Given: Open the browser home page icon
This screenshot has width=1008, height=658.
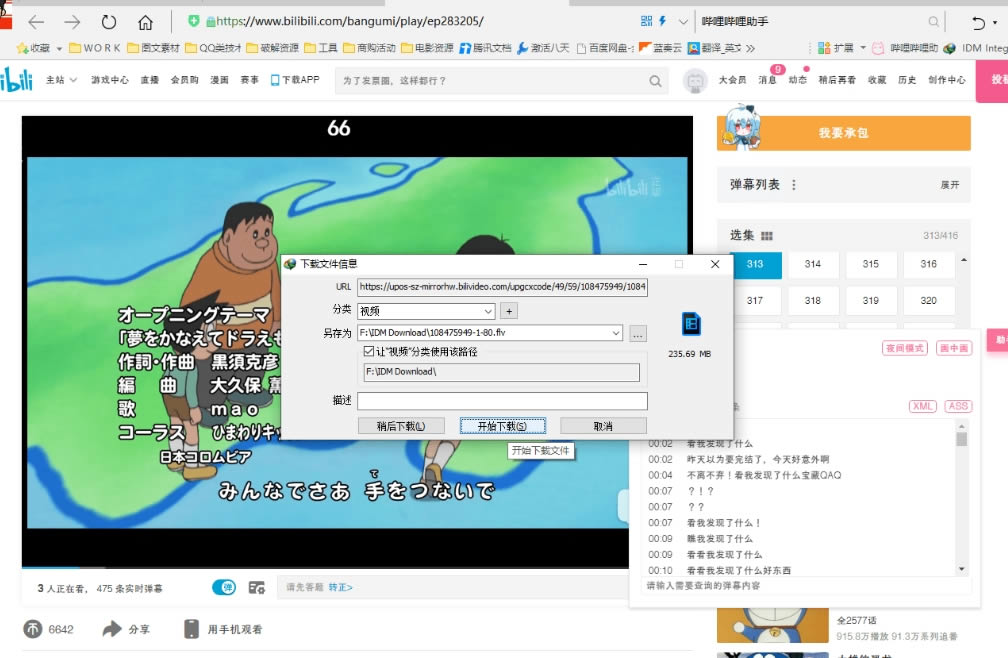Looking at the screenshot, I should (x=145, y=22).
